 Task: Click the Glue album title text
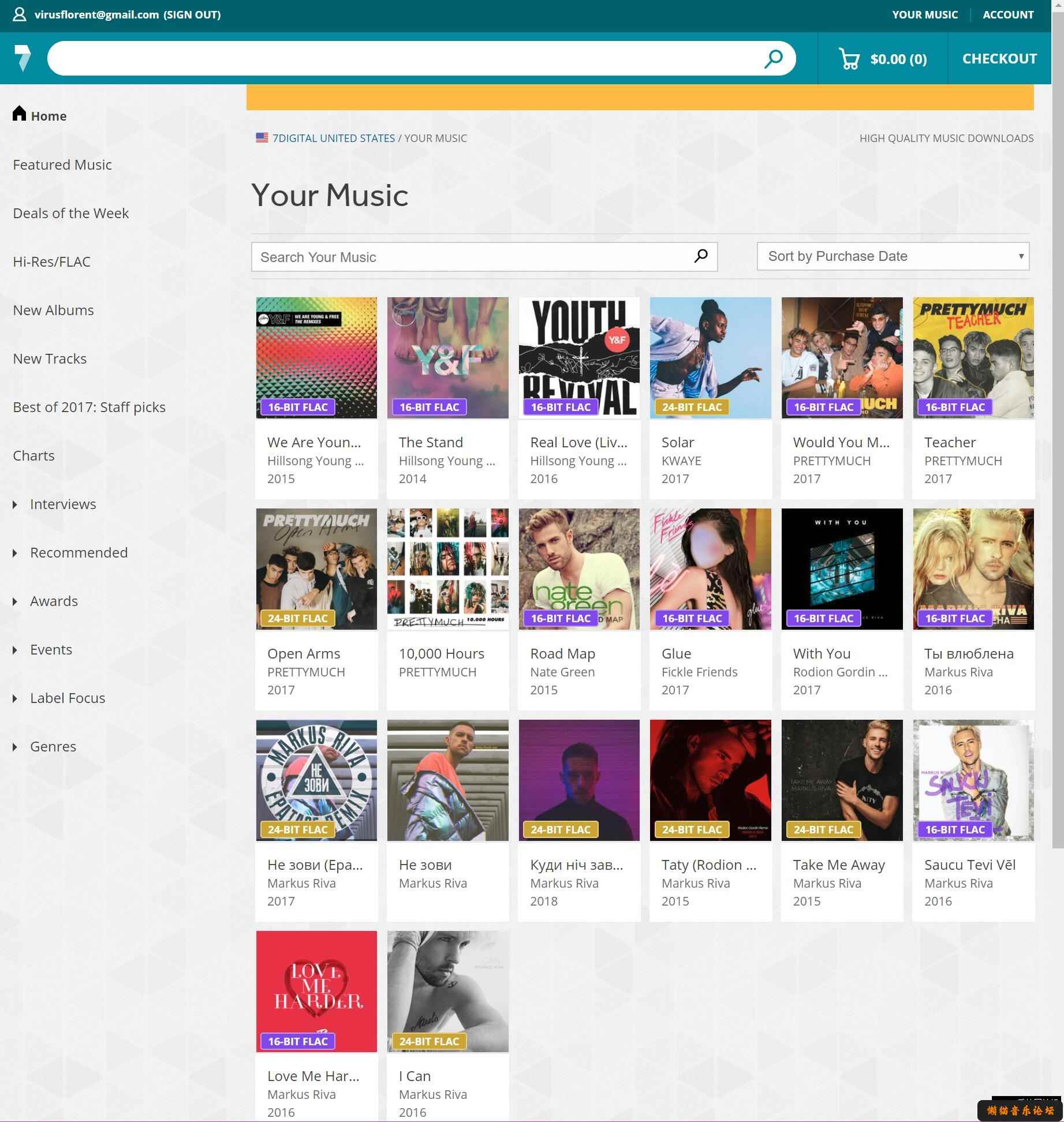click(676, 653)
